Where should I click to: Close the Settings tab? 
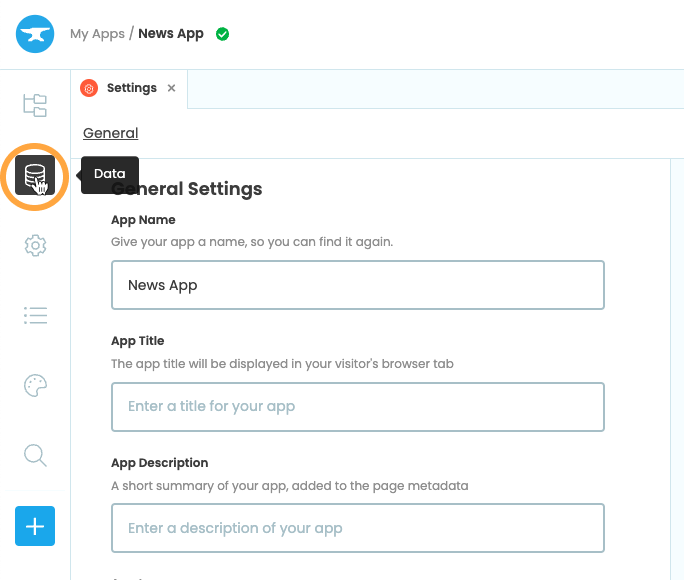pos(171,88)
